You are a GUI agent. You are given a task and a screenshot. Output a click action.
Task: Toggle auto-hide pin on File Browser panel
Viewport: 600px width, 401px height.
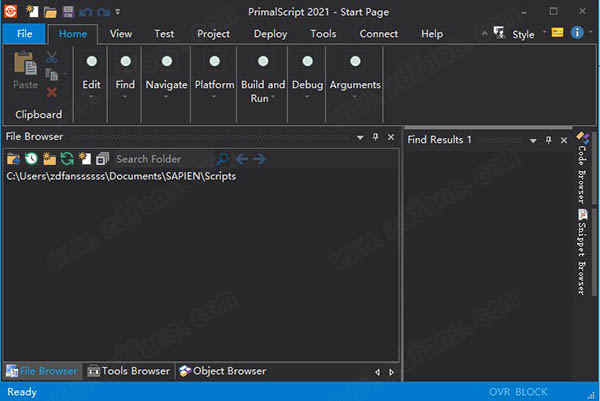point(375,137)
